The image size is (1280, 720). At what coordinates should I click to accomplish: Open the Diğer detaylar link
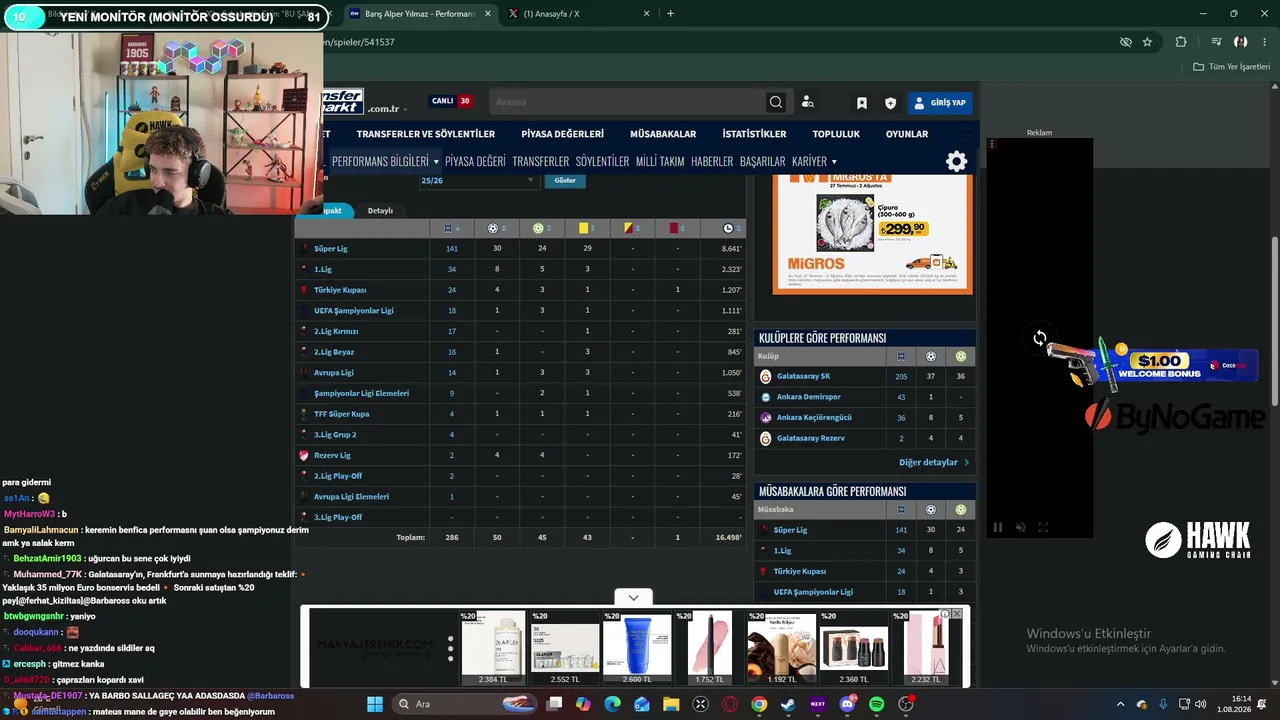[934, 463]
